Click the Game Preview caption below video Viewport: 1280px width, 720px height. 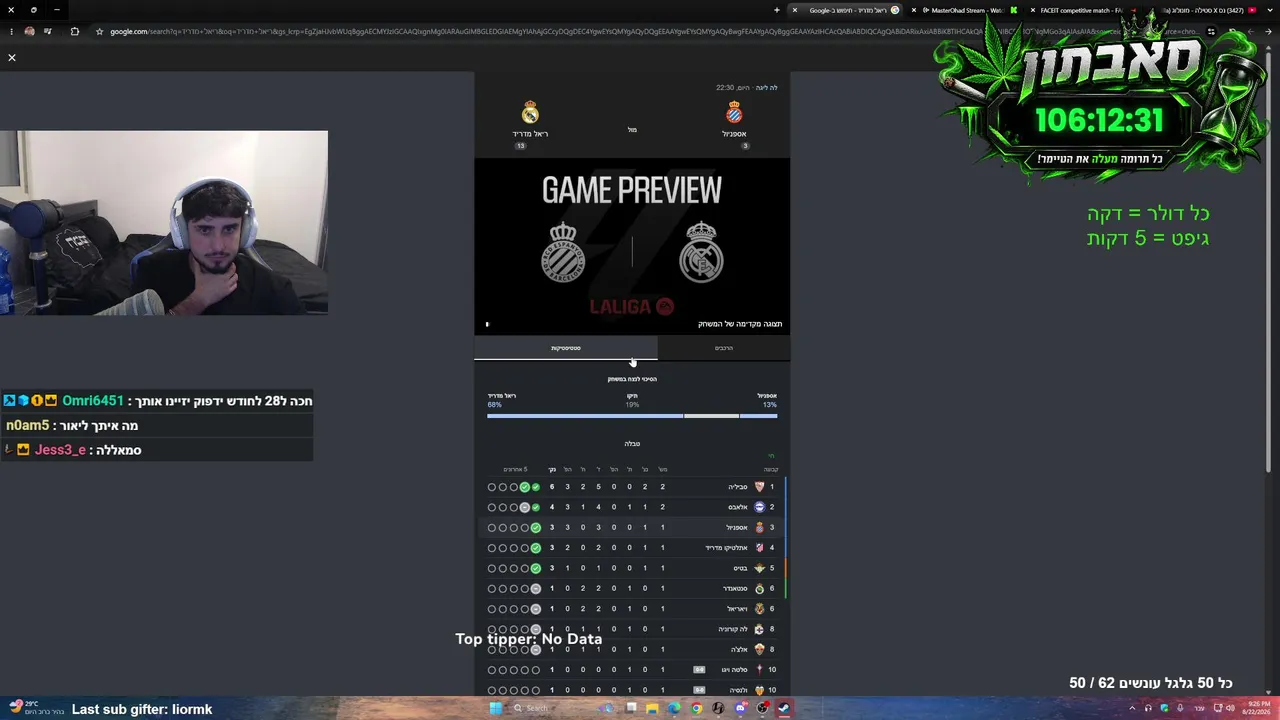[x=740, y=324]
